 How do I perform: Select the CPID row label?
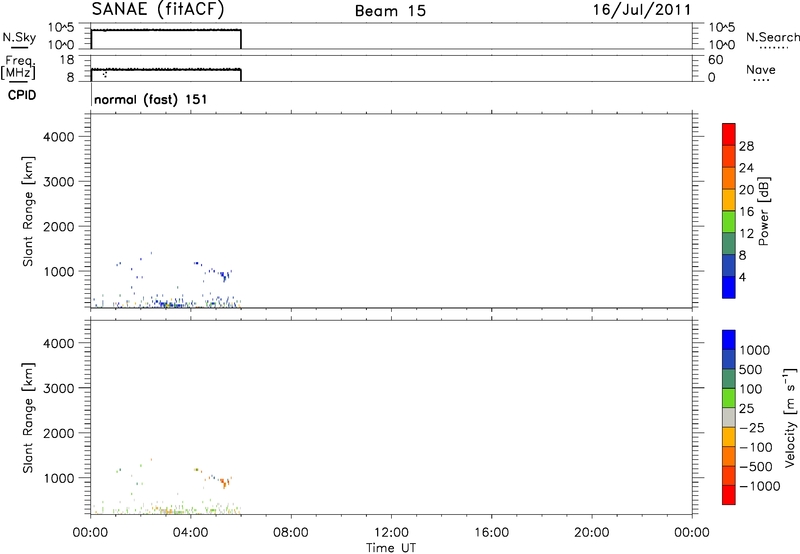pyautogui.click(x=22, y=95)
